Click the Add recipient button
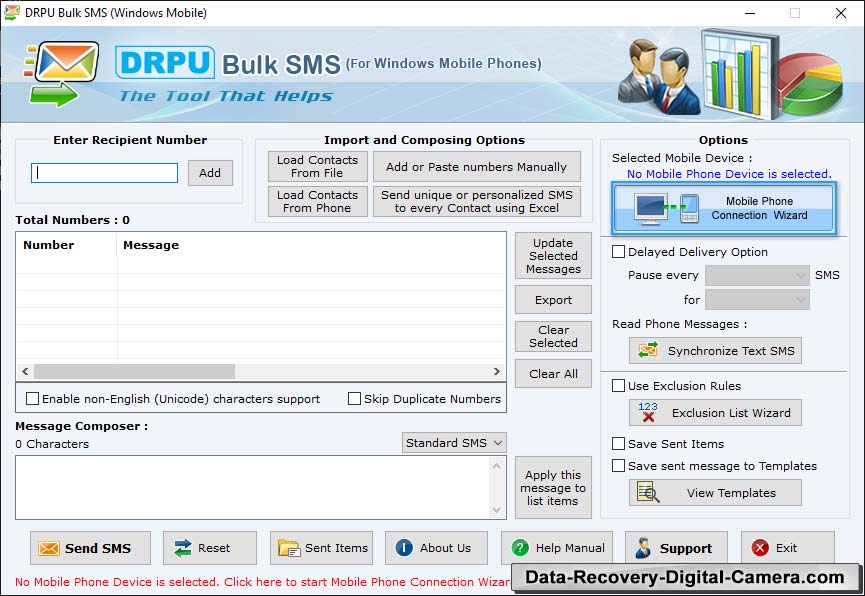 [210, 173]
